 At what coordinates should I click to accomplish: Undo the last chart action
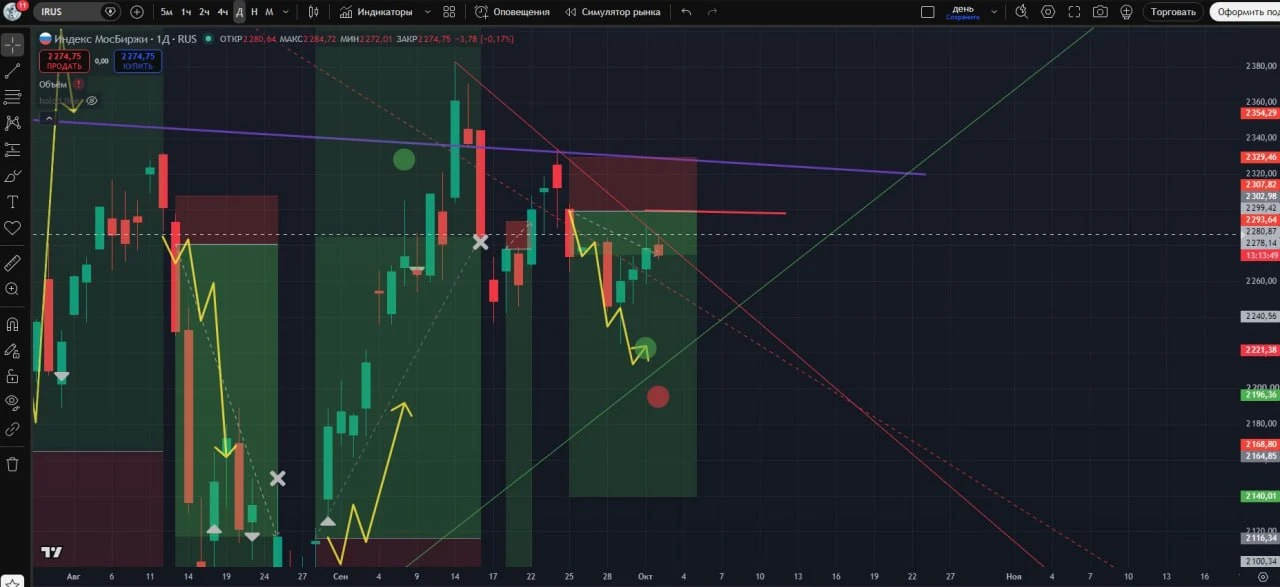(686, 12)
